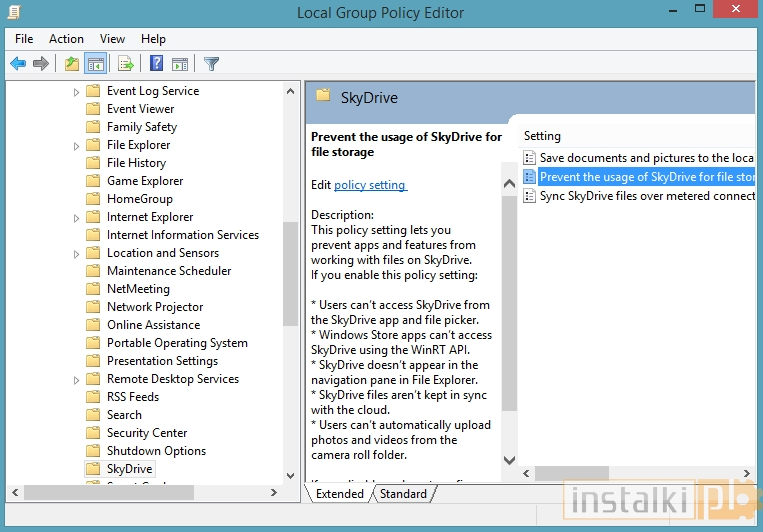Expand the Location and Sensors node
Viewport: 763px width, 532px height.
(76, 254)
